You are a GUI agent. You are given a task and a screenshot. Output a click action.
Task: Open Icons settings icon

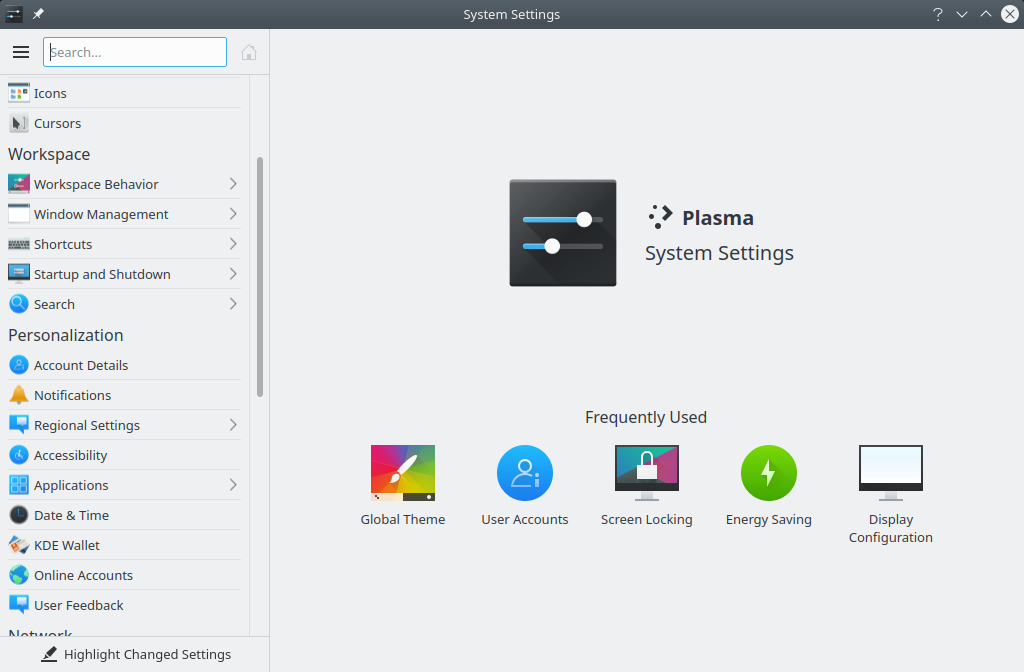19,93
